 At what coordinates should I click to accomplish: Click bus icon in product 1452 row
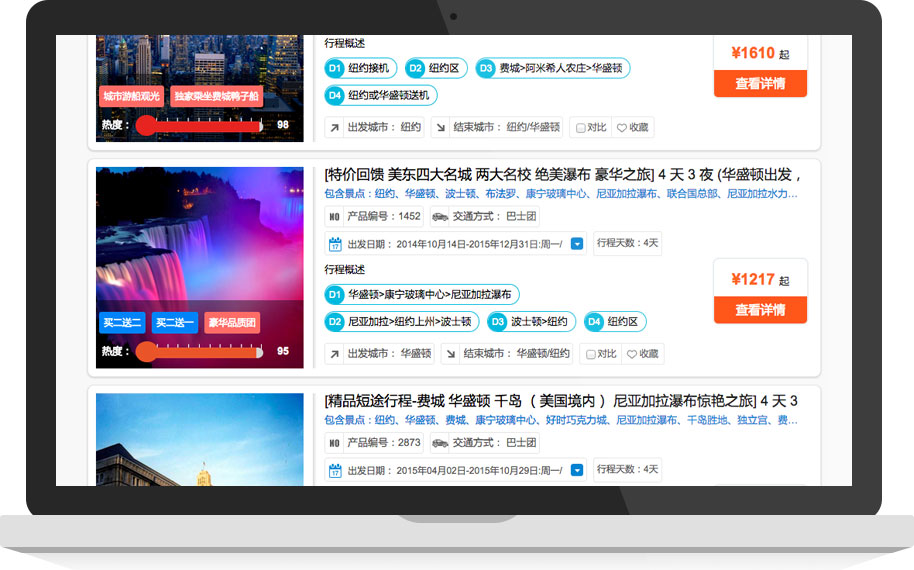click(440, 217)
